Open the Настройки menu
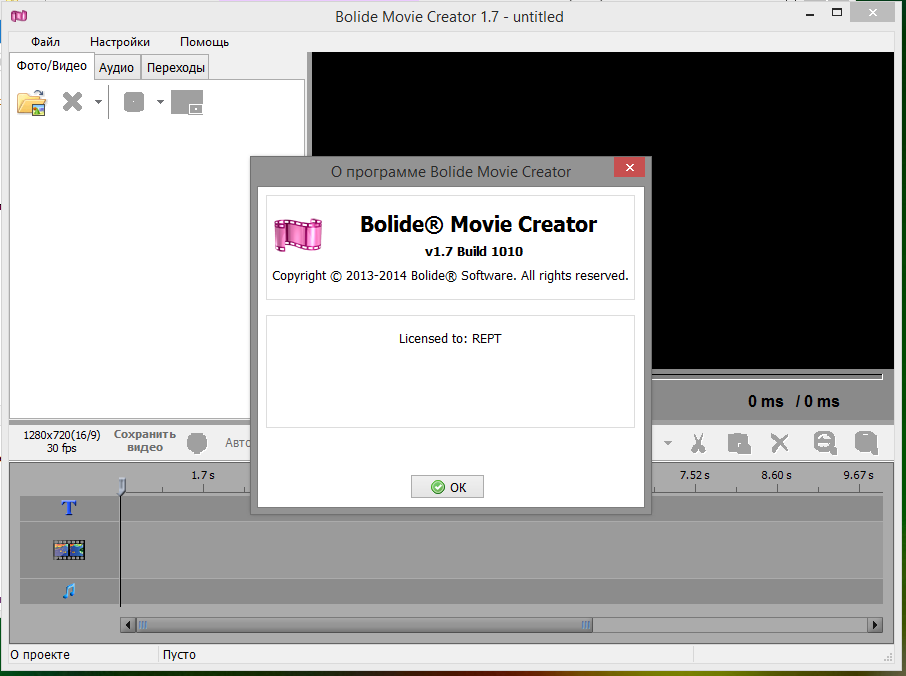The height and width of the screenshot is (676, 906). [120, 42]
